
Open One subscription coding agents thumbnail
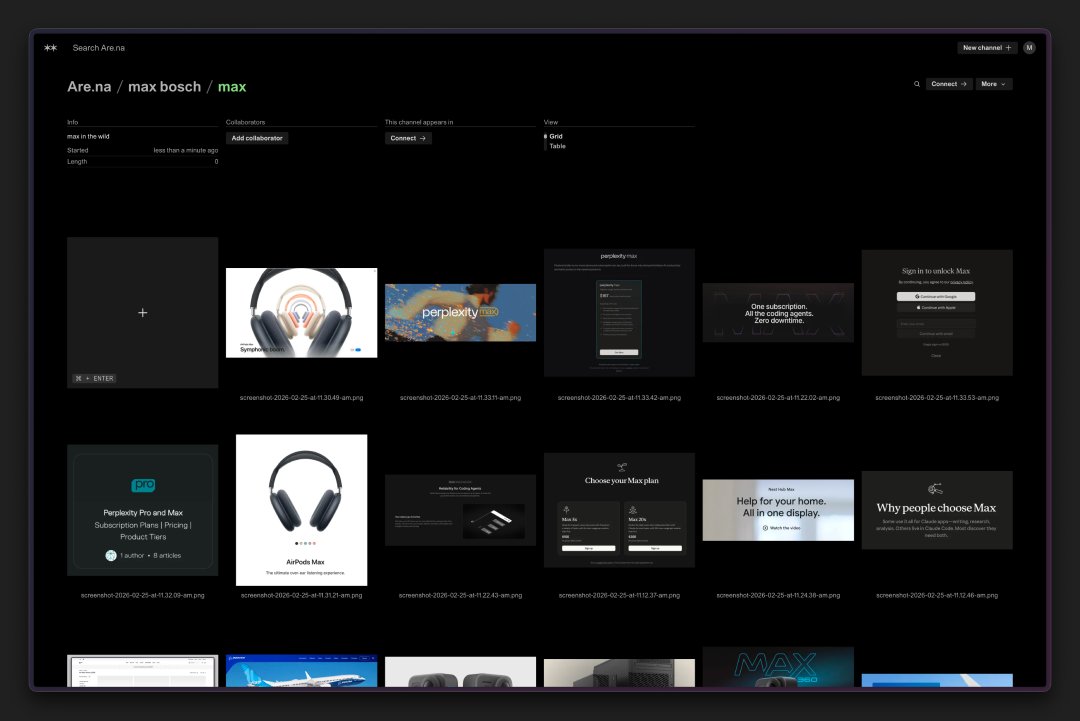pyautogui.click(x=778, y=313)
